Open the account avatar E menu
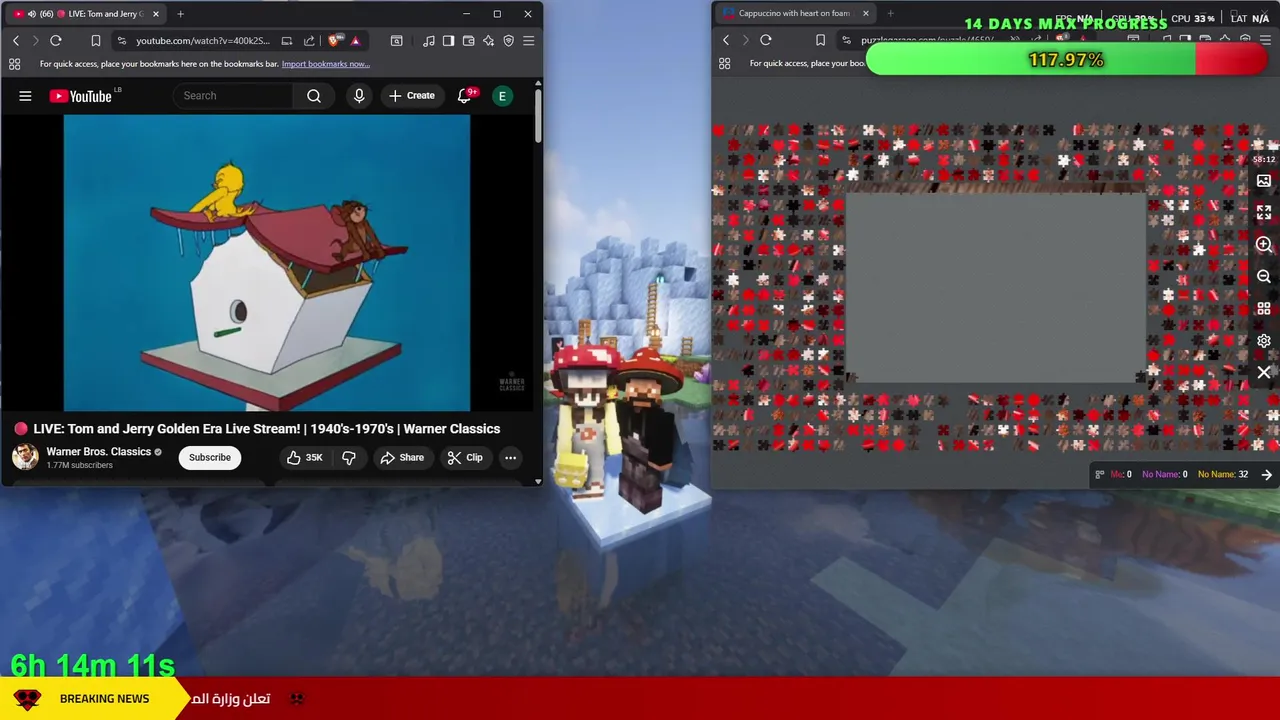The width and height of the screenshot is (1280, 720). click(x=502, y=96)
